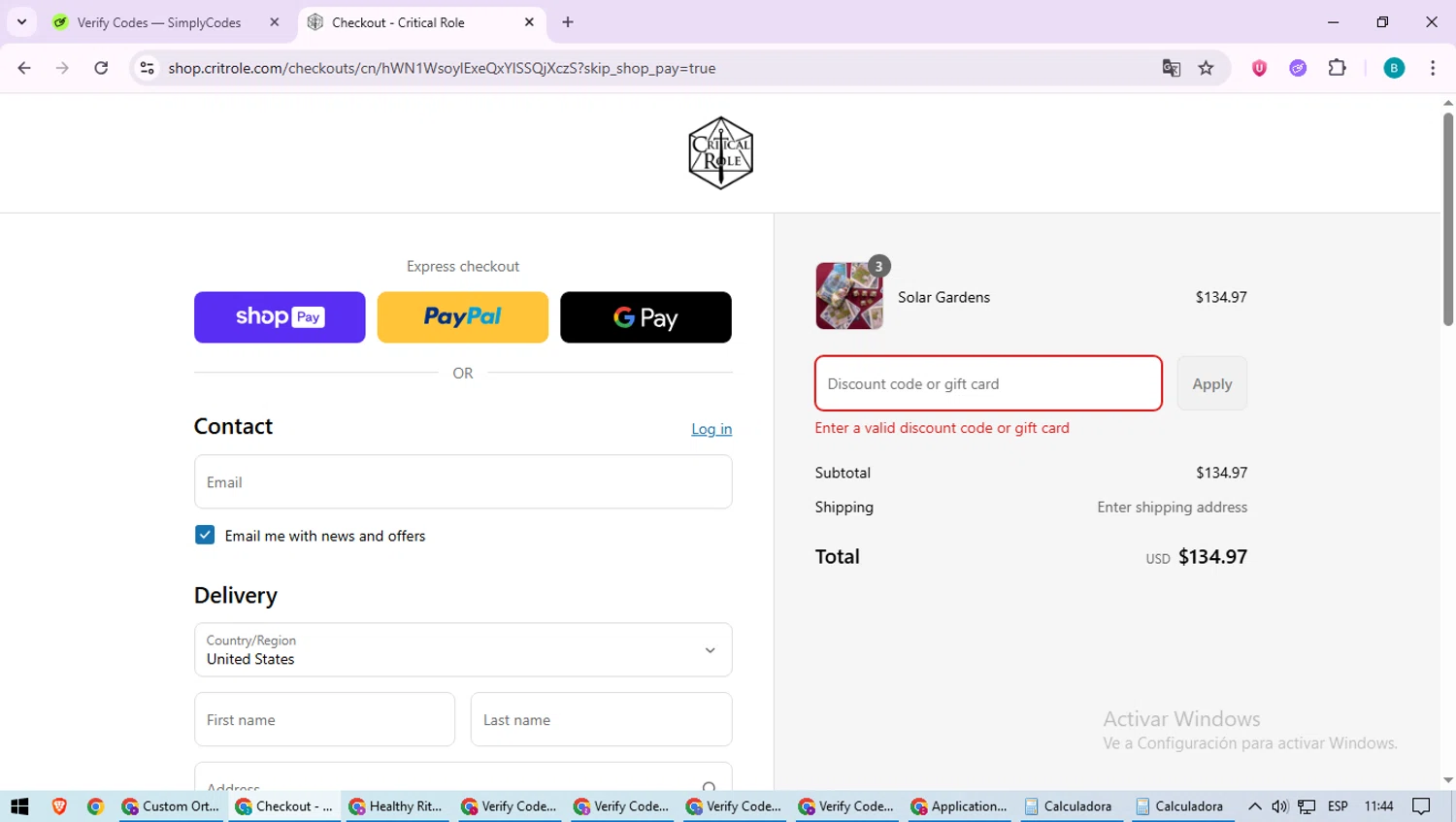This screenshot has height=822, width=1456.
Task: Change the ESP input language
Action: (x=1338, y=806)
